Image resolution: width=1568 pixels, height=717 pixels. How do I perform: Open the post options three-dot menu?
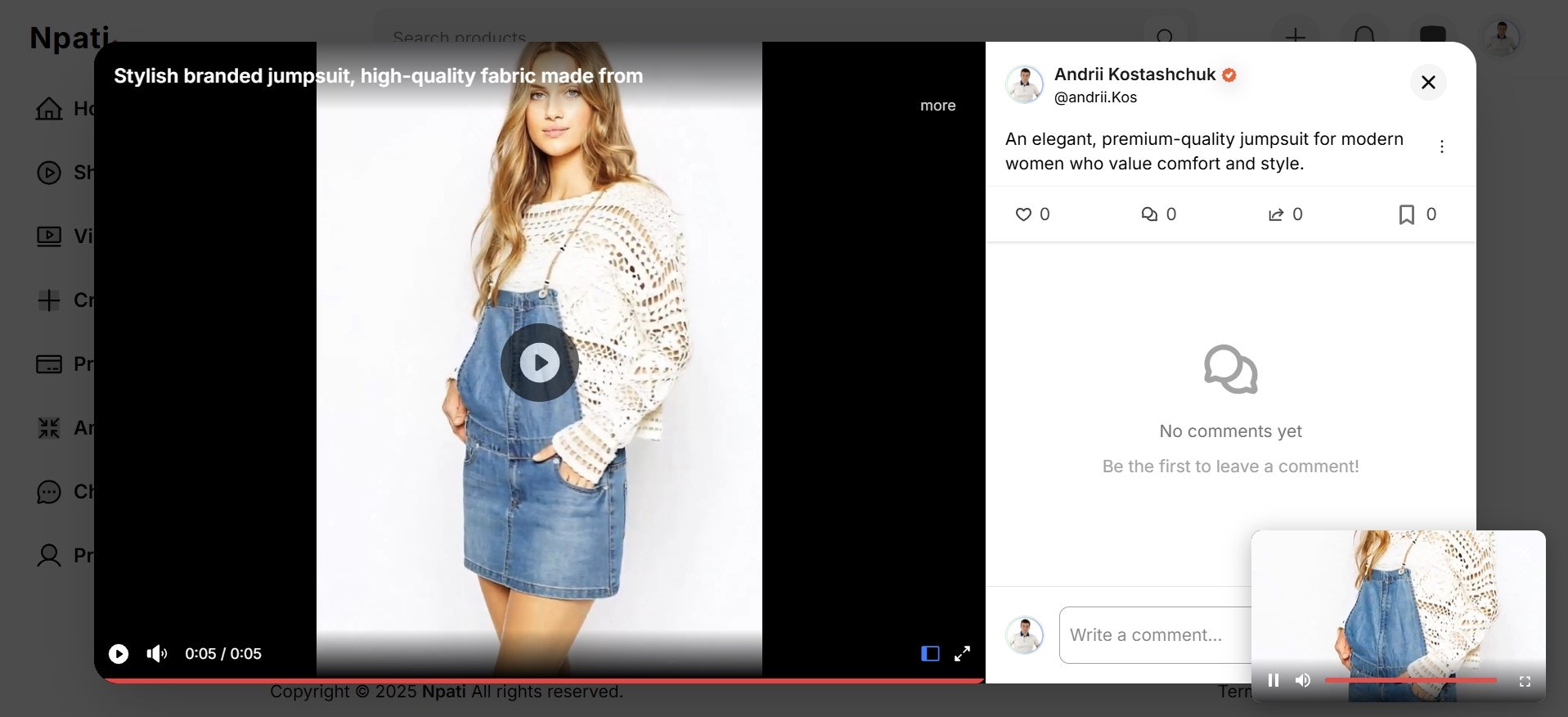coord(1442,147)
